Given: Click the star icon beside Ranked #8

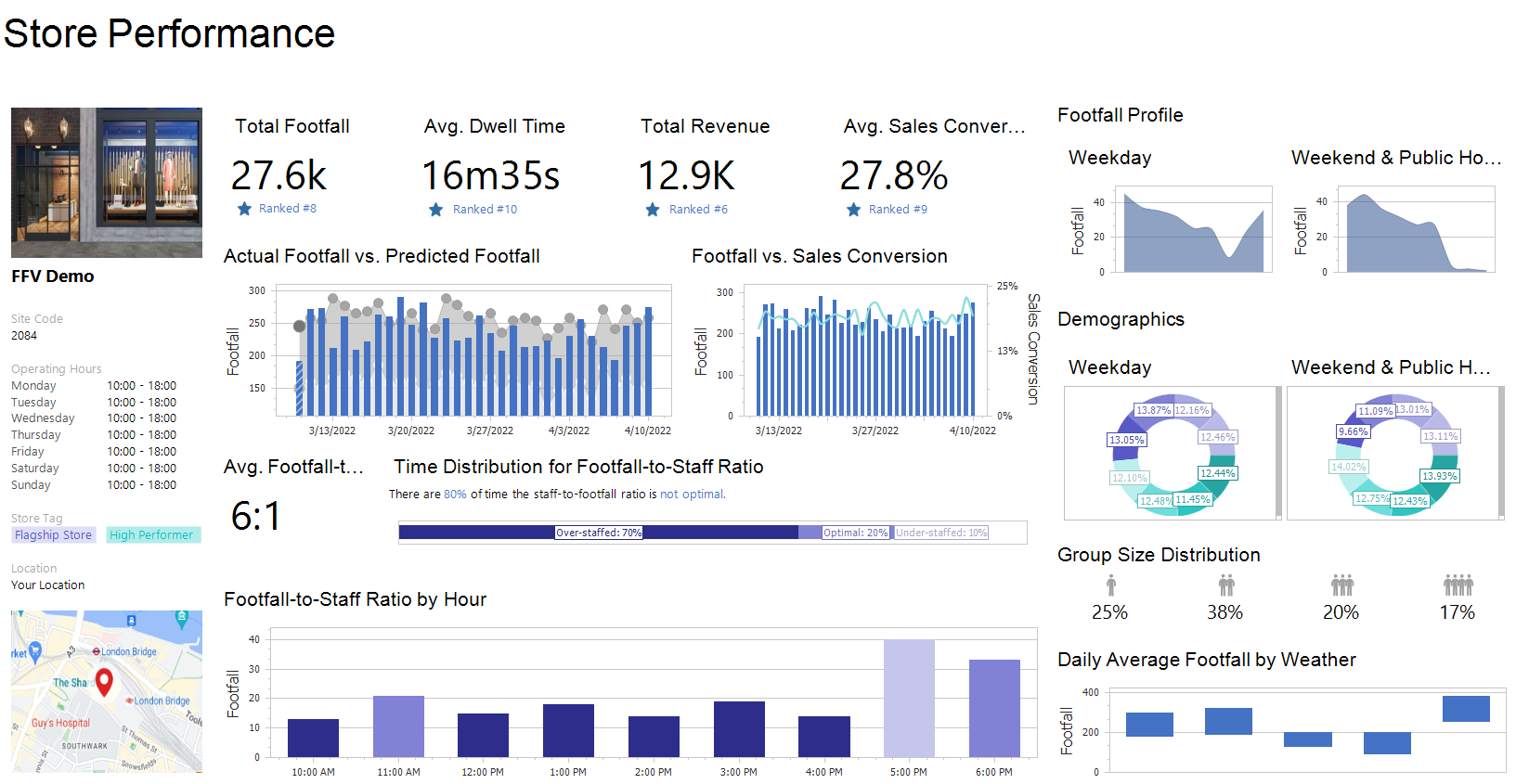Looking at the screenshot, I should [244, 209].
